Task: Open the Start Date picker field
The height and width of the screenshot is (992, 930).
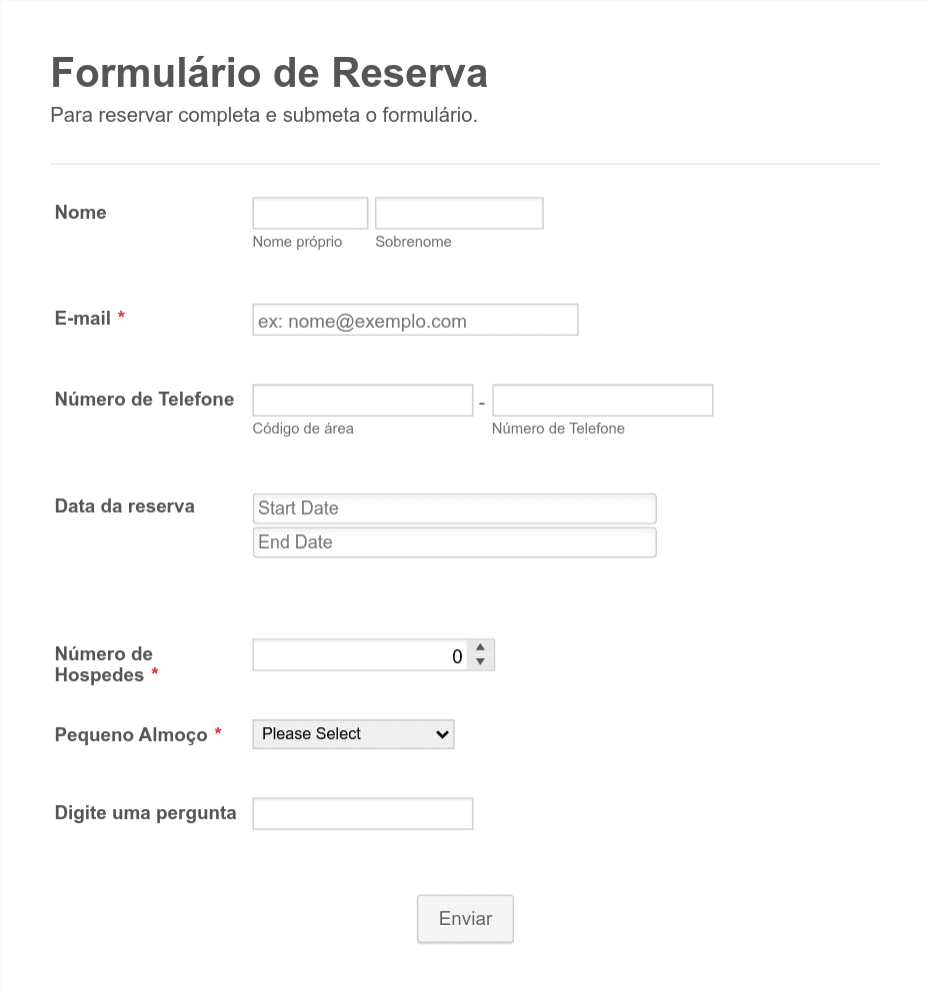Action: 454,508
